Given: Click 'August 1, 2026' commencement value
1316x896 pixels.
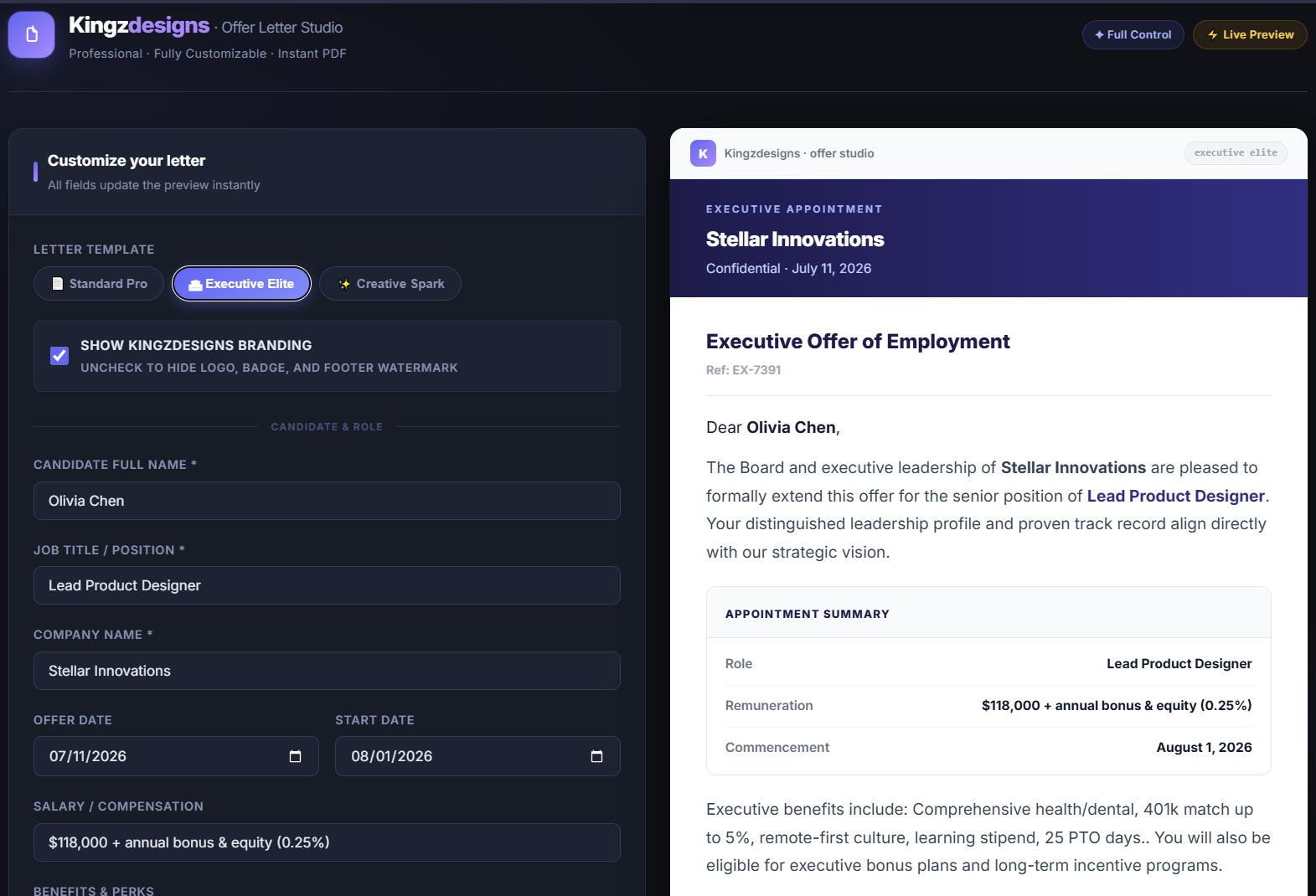Looking at the screenshot, I should click(1204, 748).
